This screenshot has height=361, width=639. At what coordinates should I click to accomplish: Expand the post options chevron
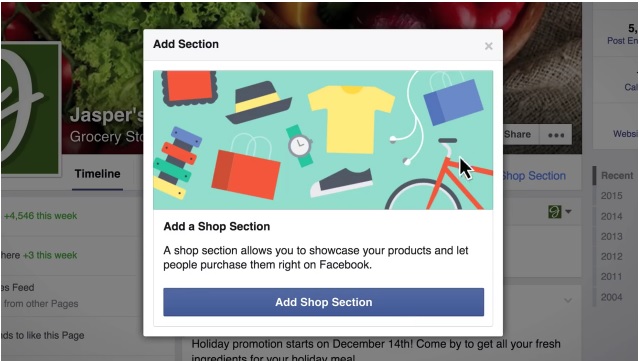pos(568,301)
